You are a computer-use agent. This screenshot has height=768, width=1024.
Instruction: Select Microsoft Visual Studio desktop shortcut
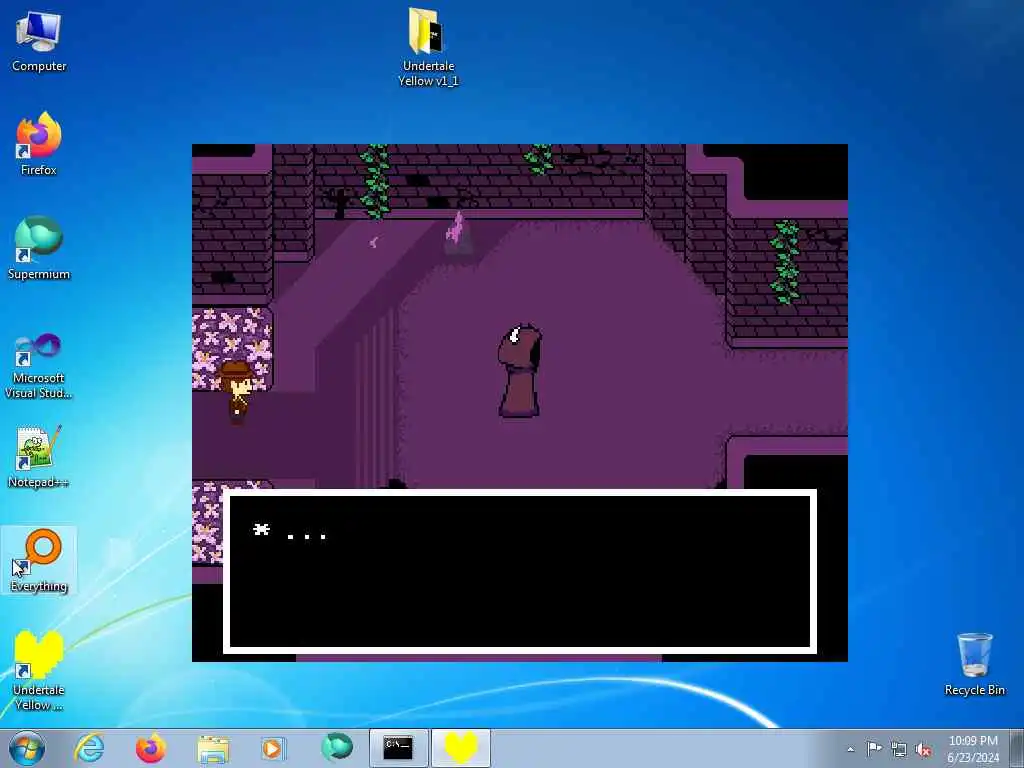(x=39, y=366)
